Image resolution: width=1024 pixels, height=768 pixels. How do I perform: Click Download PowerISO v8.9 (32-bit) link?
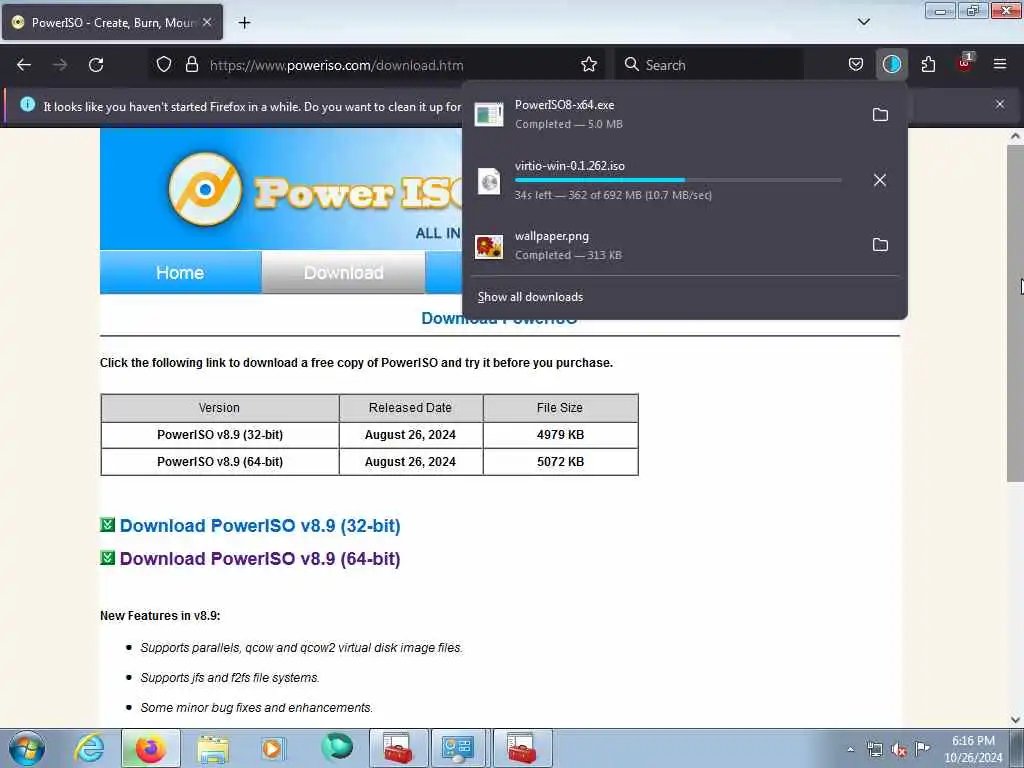[x=260, y=526]
